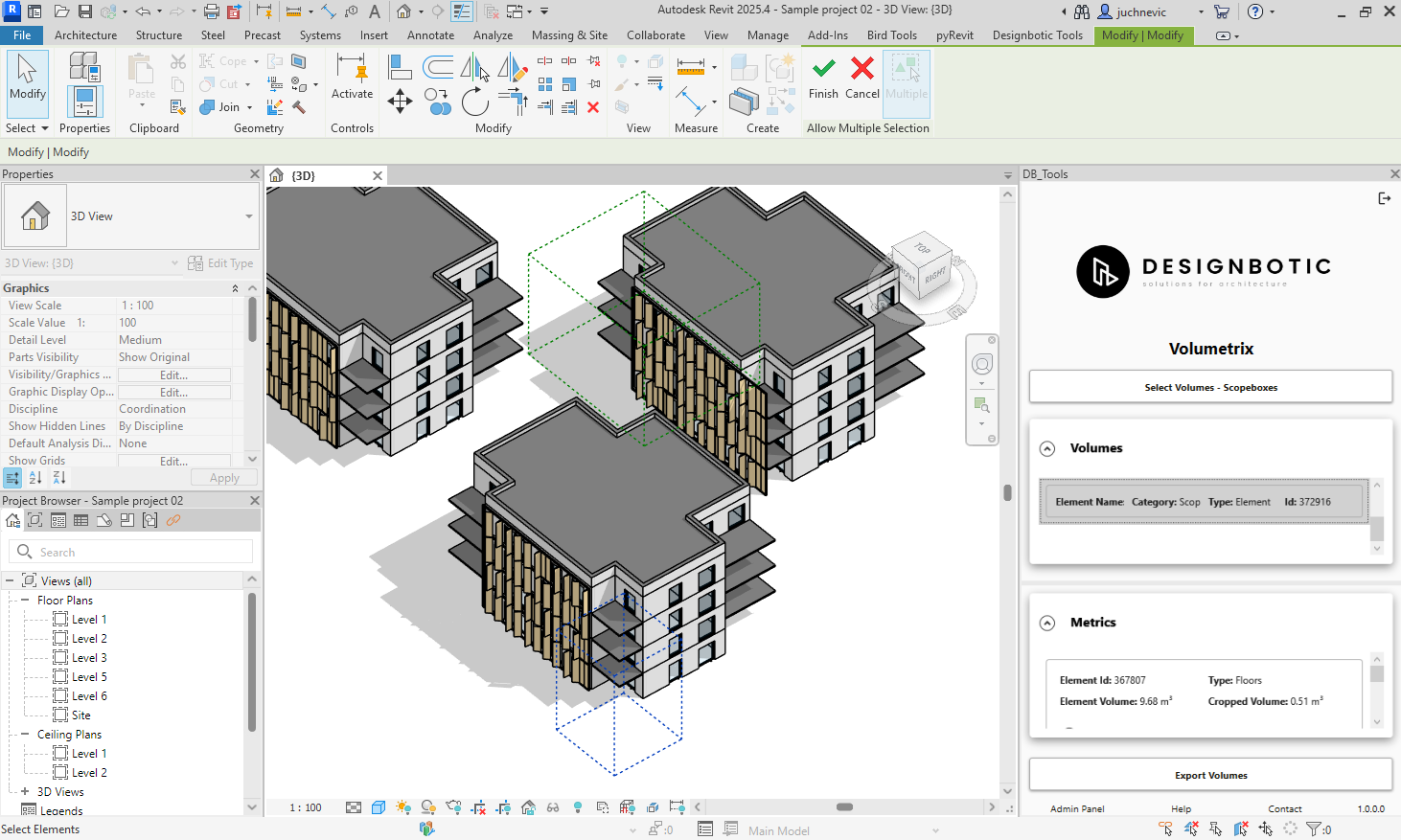The width and height of the screenshot is (1401, 840).
Task: Click Select Volumes - Scopeboxes button
Action: pos(1210,387)
